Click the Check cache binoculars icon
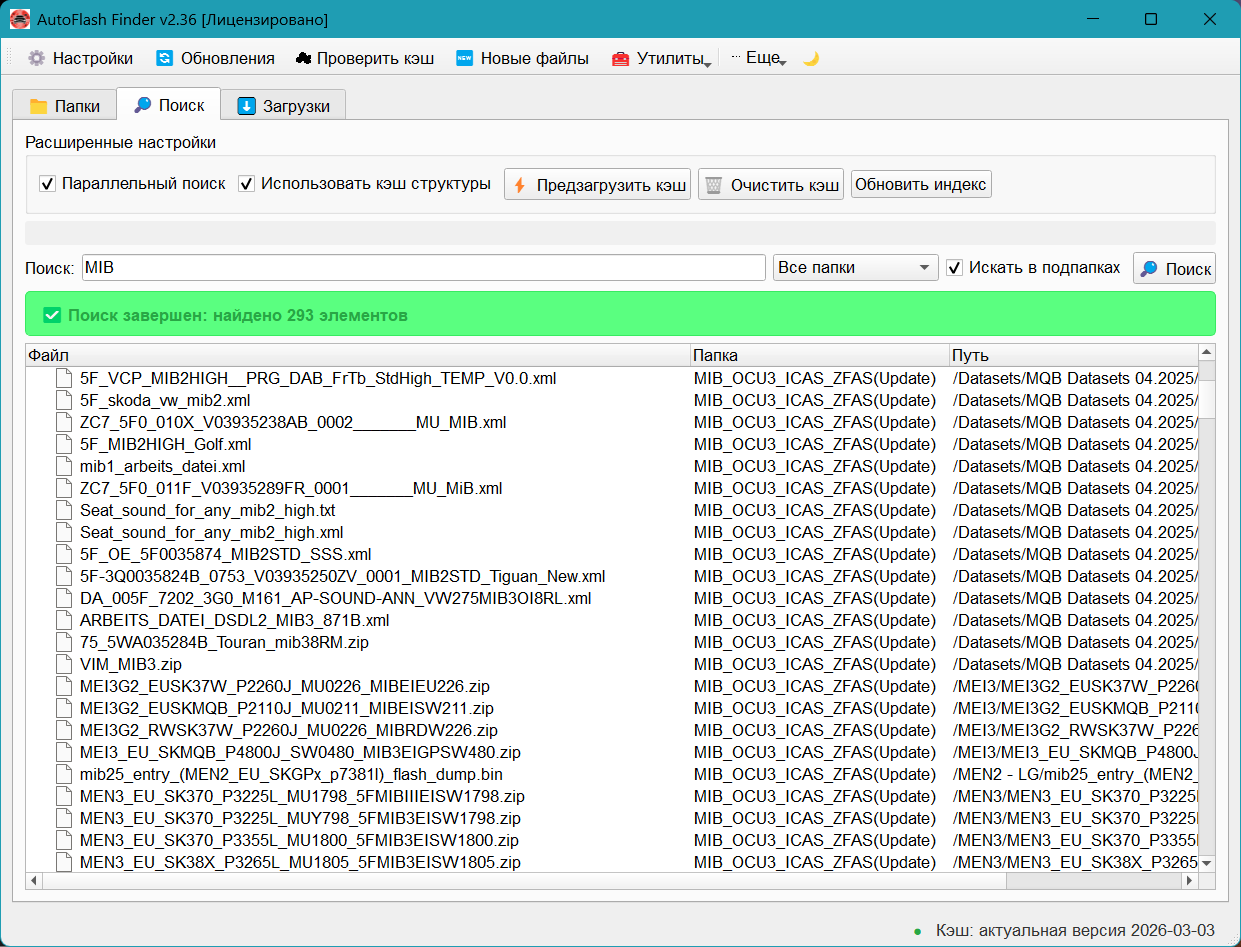The image size is (1241, 947). [x=304, y=58]
